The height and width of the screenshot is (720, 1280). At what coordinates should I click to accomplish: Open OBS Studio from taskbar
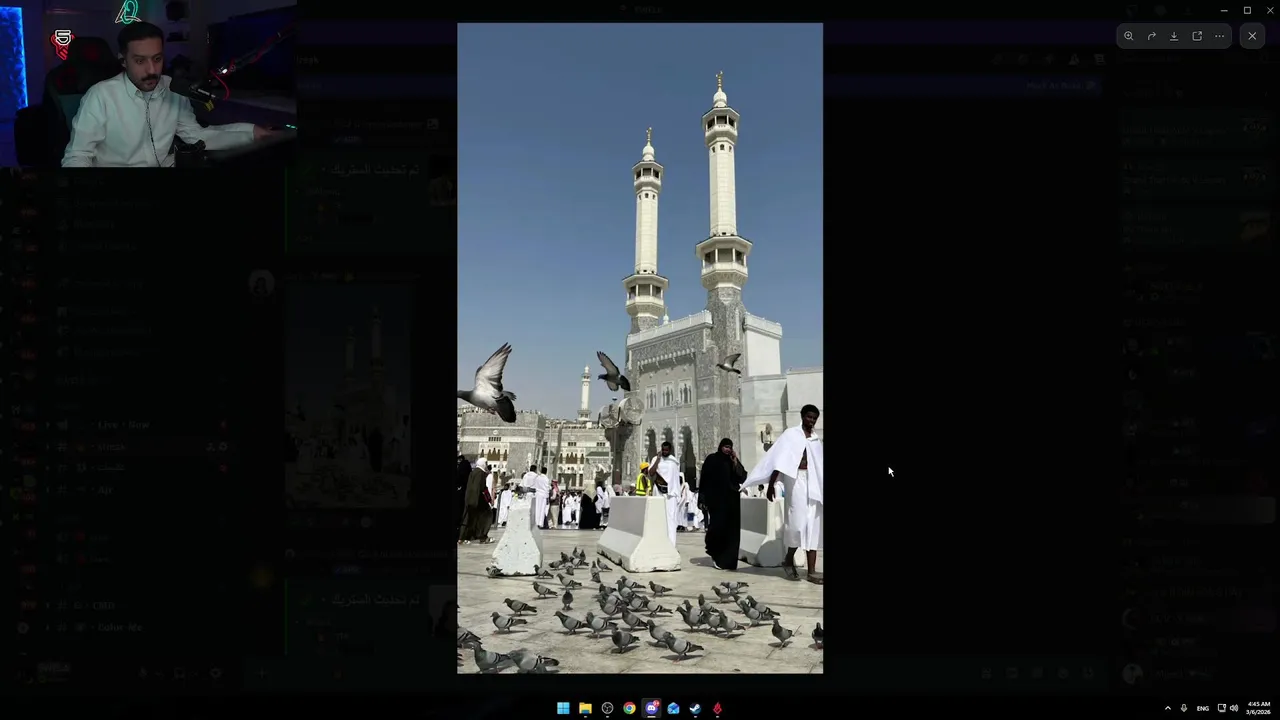pyautogui.click(x=607, y=708)
